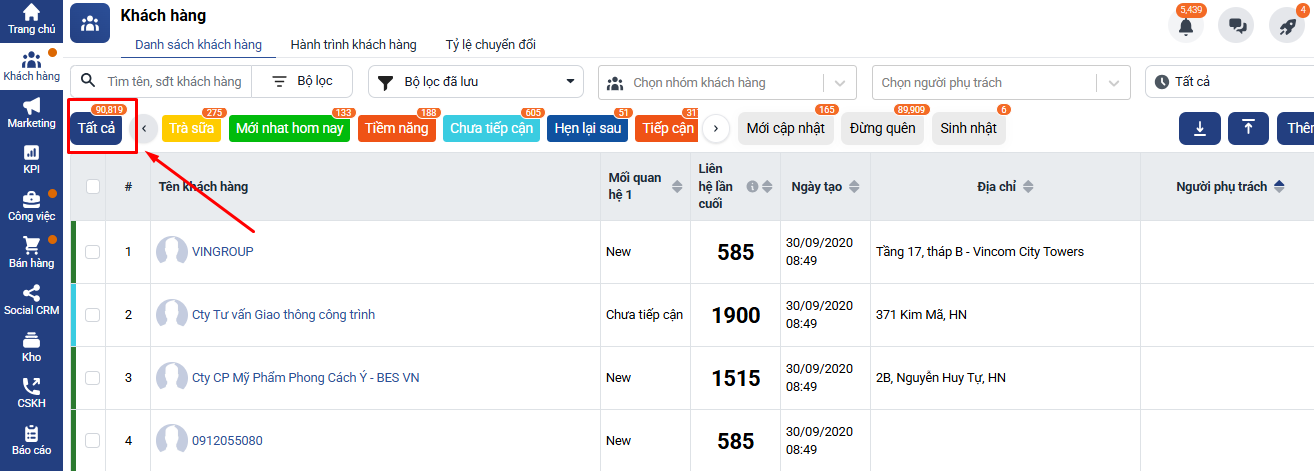This screenshot has width=1314, height=471.
Task: Click Tất cả customers button
Action: 96,128
